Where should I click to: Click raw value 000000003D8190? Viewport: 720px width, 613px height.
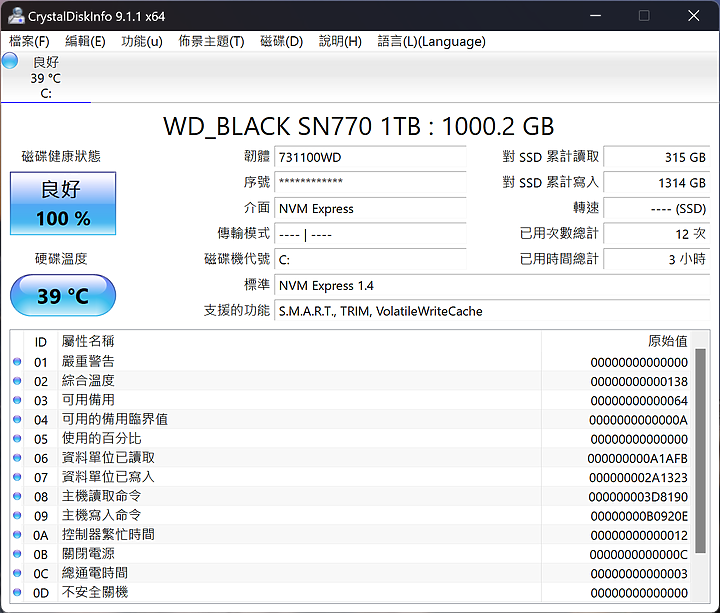(638, 497)
